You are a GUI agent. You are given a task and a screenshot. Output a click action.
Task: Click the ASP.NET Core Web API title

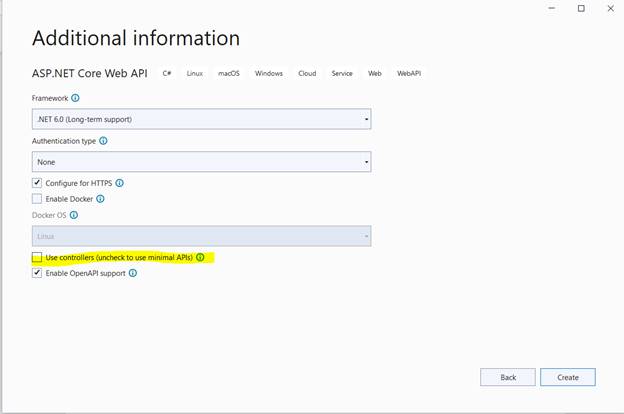click(x=90, y=73)
